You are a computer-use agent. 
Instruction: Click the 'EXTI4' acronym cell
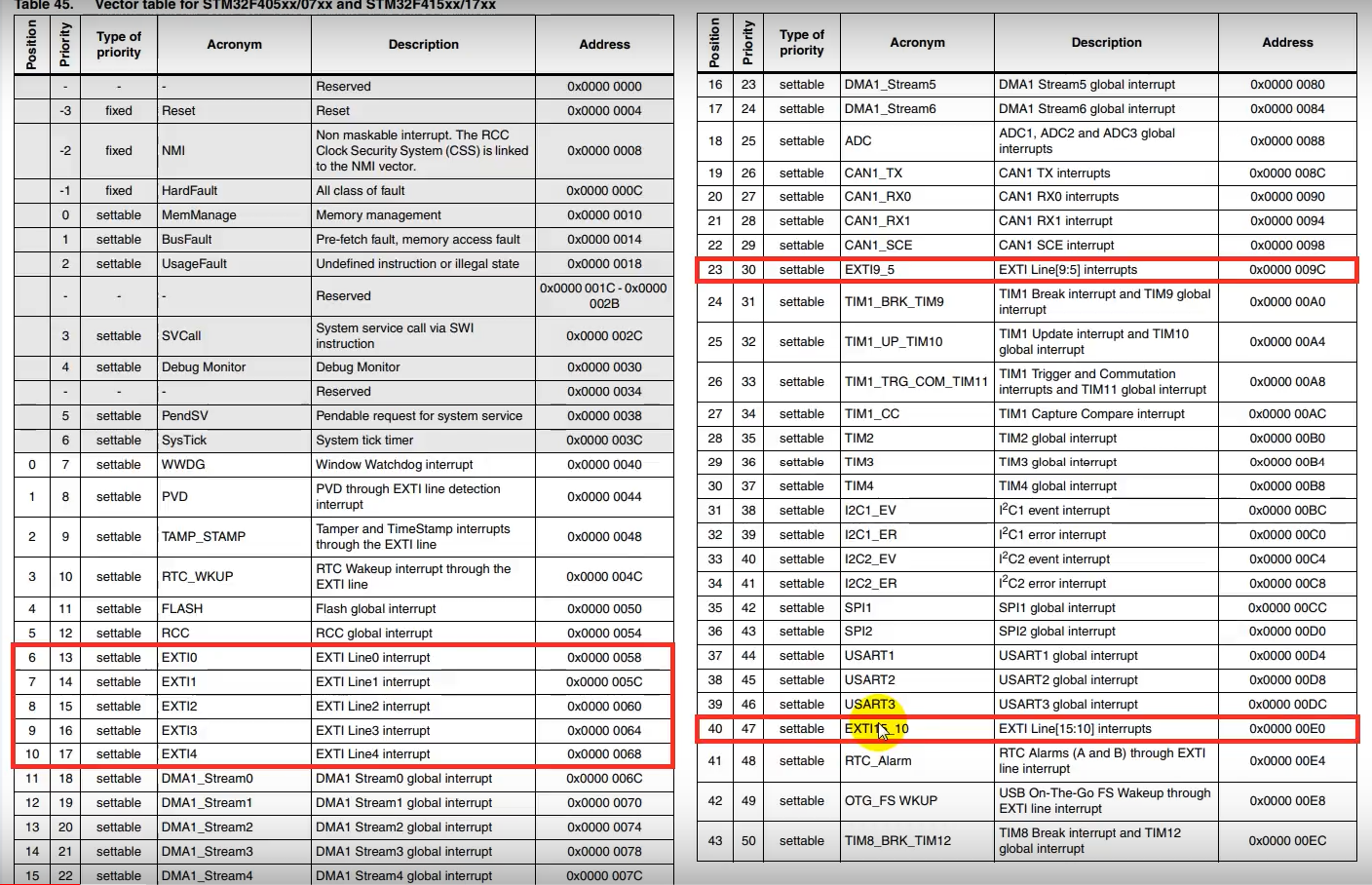tap(234, 753)
